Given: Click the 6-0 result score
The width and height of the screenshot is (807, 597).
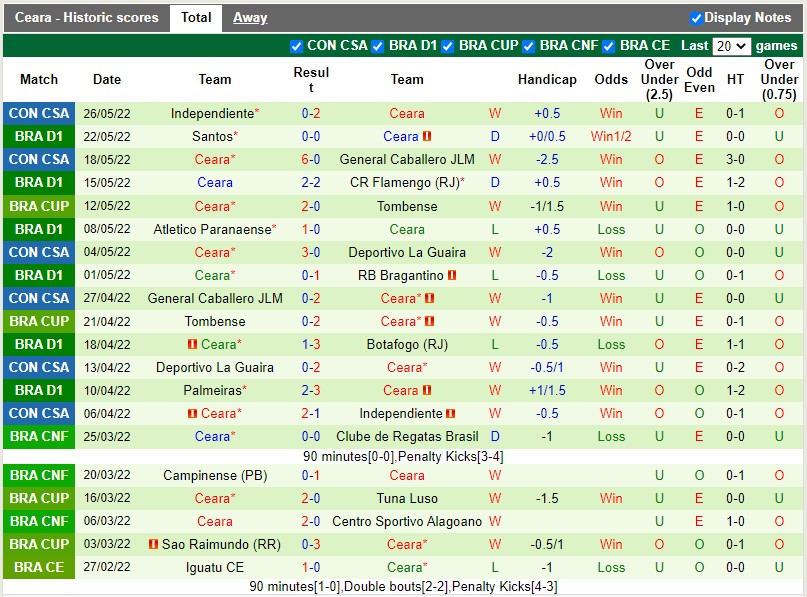Looking at the screenshot, I should 311,160.
